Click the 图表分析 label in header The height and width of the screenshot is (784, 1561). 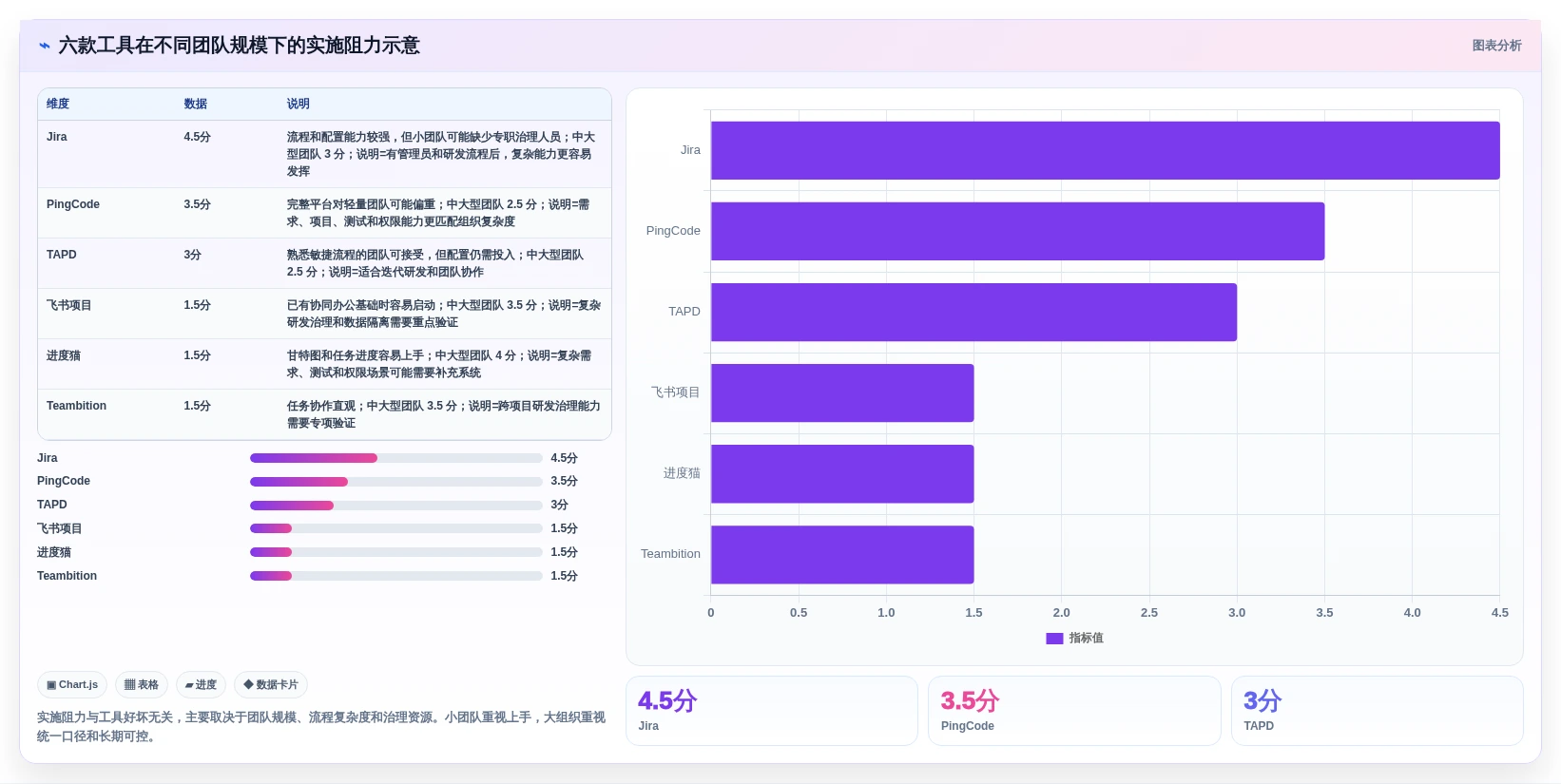click(x=1496, y=46)
